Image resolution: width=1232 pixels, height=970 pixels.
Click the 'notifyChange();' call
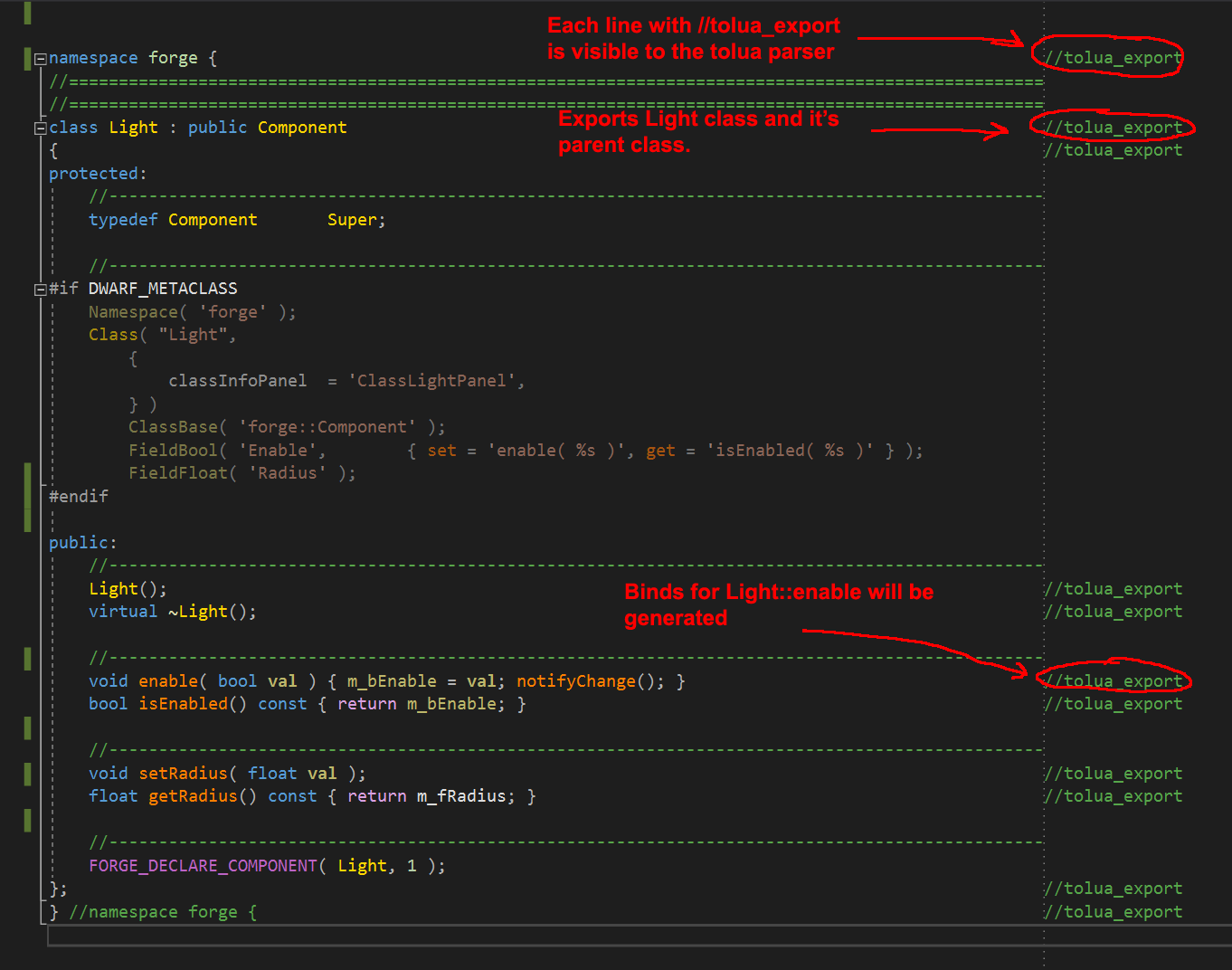pyautogui.click(x=591, y=681)
